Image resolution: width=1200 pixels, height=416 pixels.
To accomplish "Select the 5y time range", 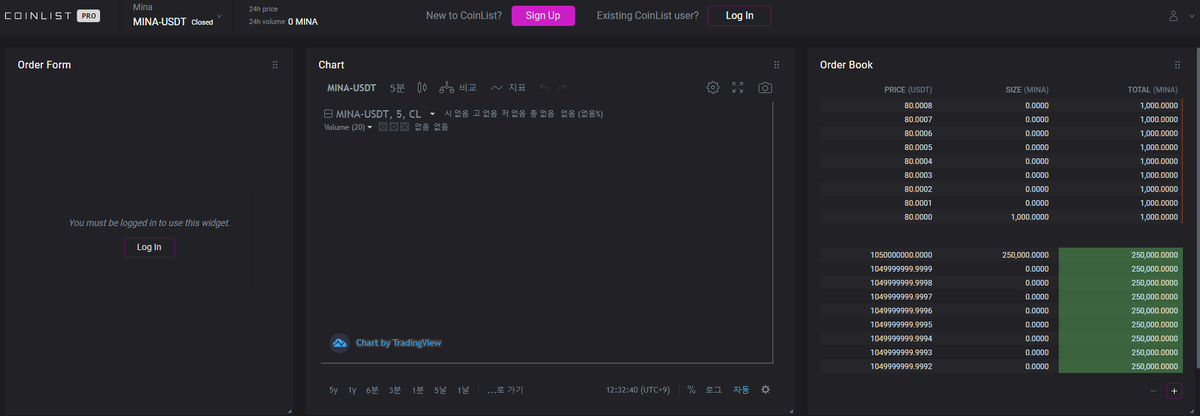I will tap(333, 390).
